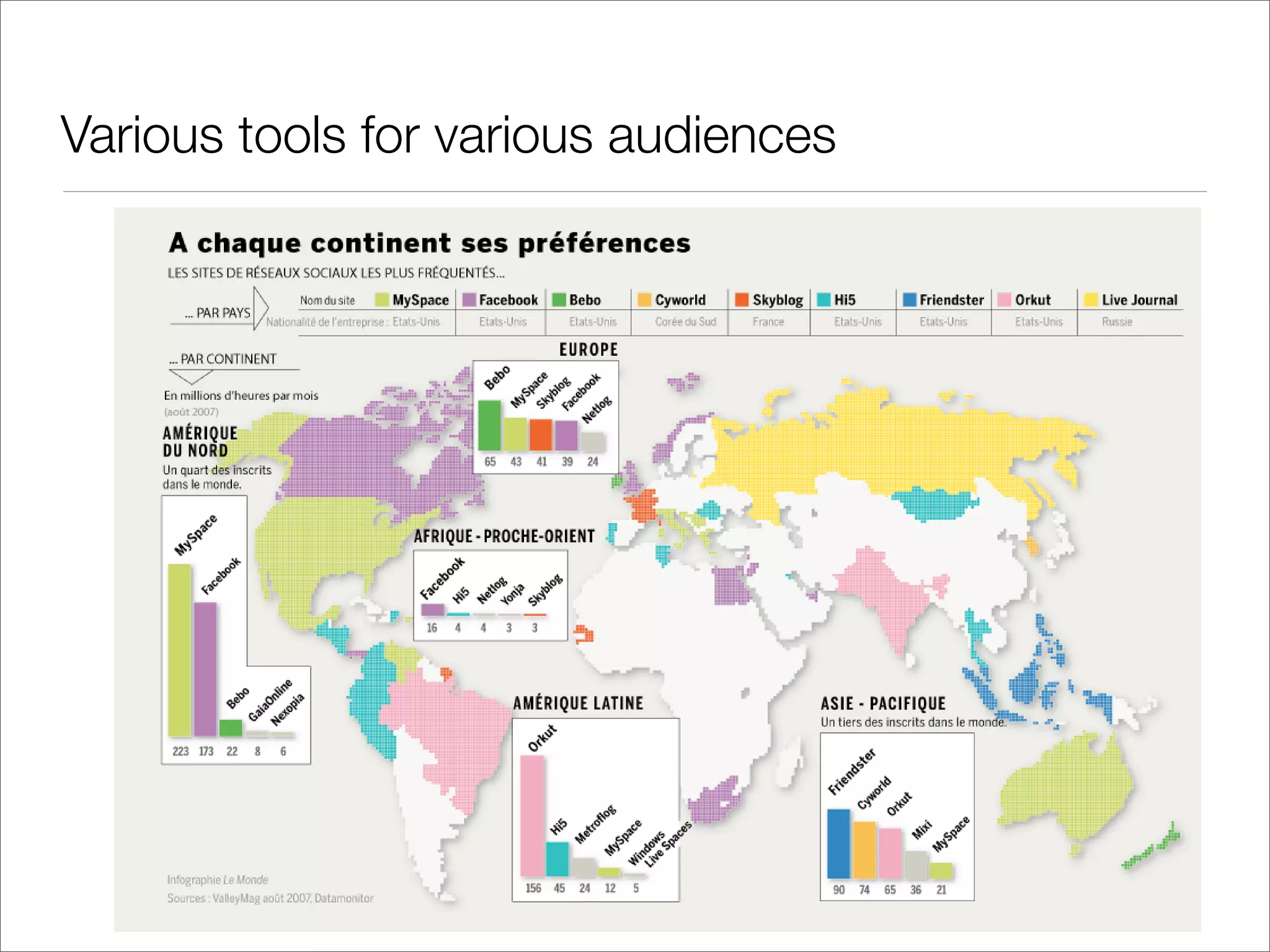The image size is (1270, 952).
Task: Click the Live Journal yellow legend swatch
Action: click(1091, 300)
